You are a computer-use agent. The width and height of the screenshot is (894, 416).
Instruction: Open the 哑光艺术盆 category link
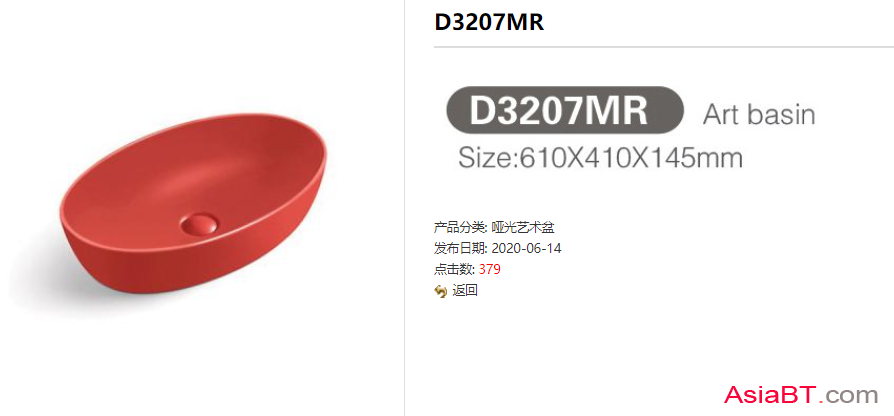click(x=523, y=227)
